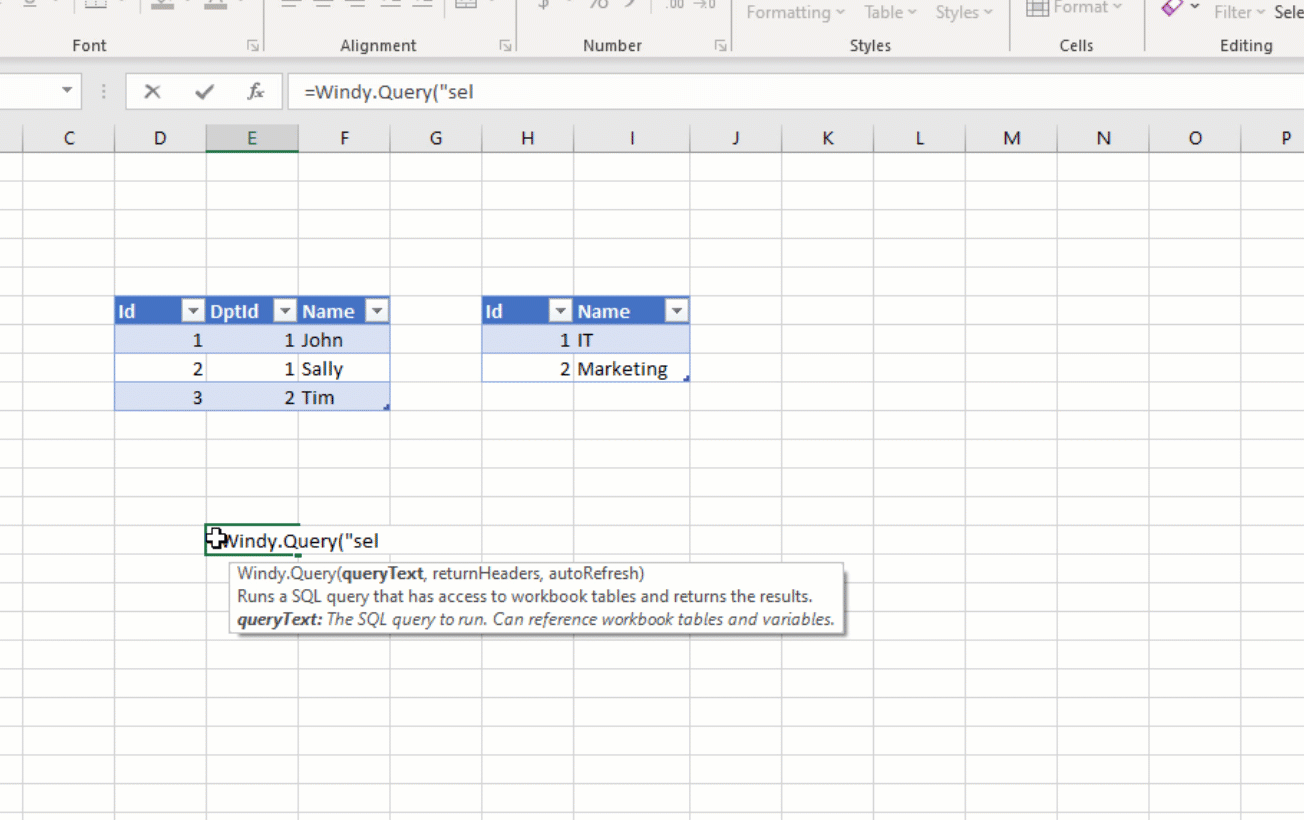Open the Name Box dropdown arrow
Image resolution: width=1304 pixels, height=820 pixels.
67,91
